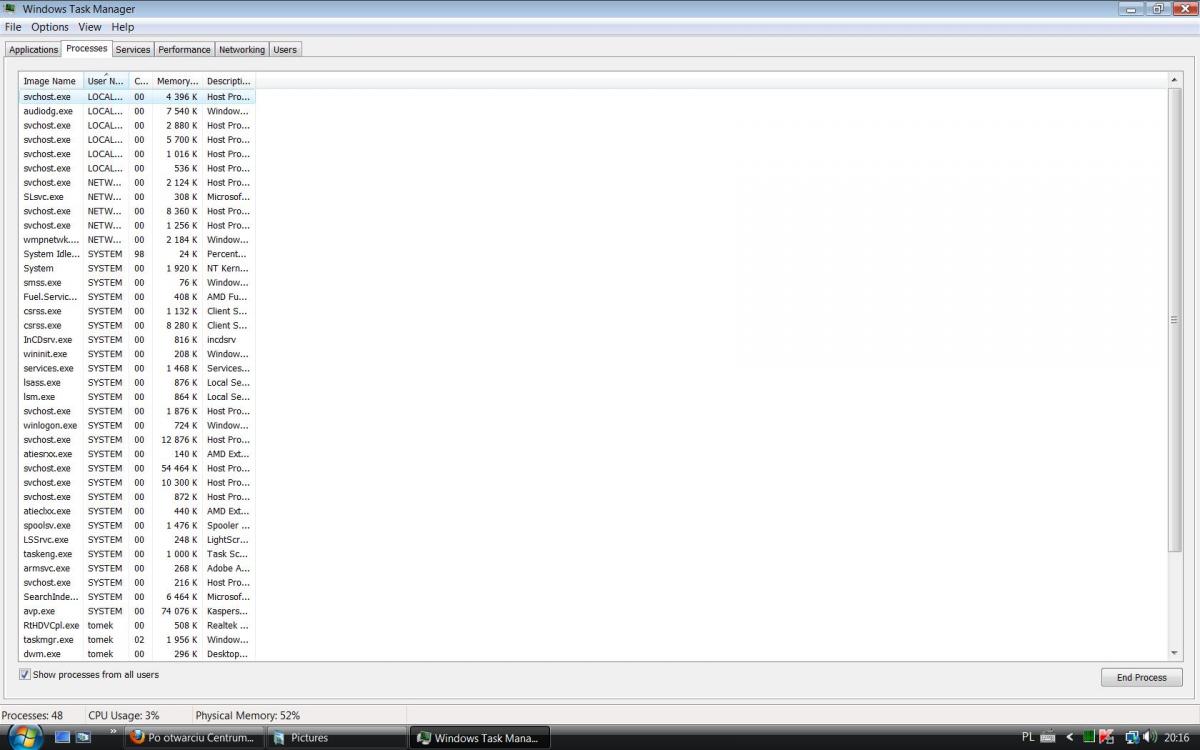Select svchost.exe row using 54 464 K
Image resolution: width=1200 pixels, height=750 pixels.
(137, 468)
